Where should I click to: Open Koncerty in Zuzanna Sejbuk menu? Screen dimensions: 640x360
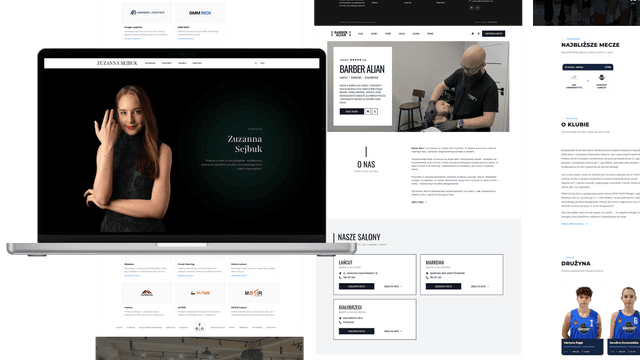tap(167, 63)
